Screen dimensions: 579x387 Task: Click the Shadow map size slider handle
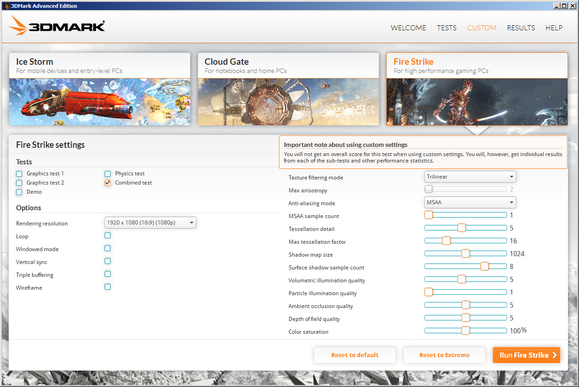[x=466, y=253]
